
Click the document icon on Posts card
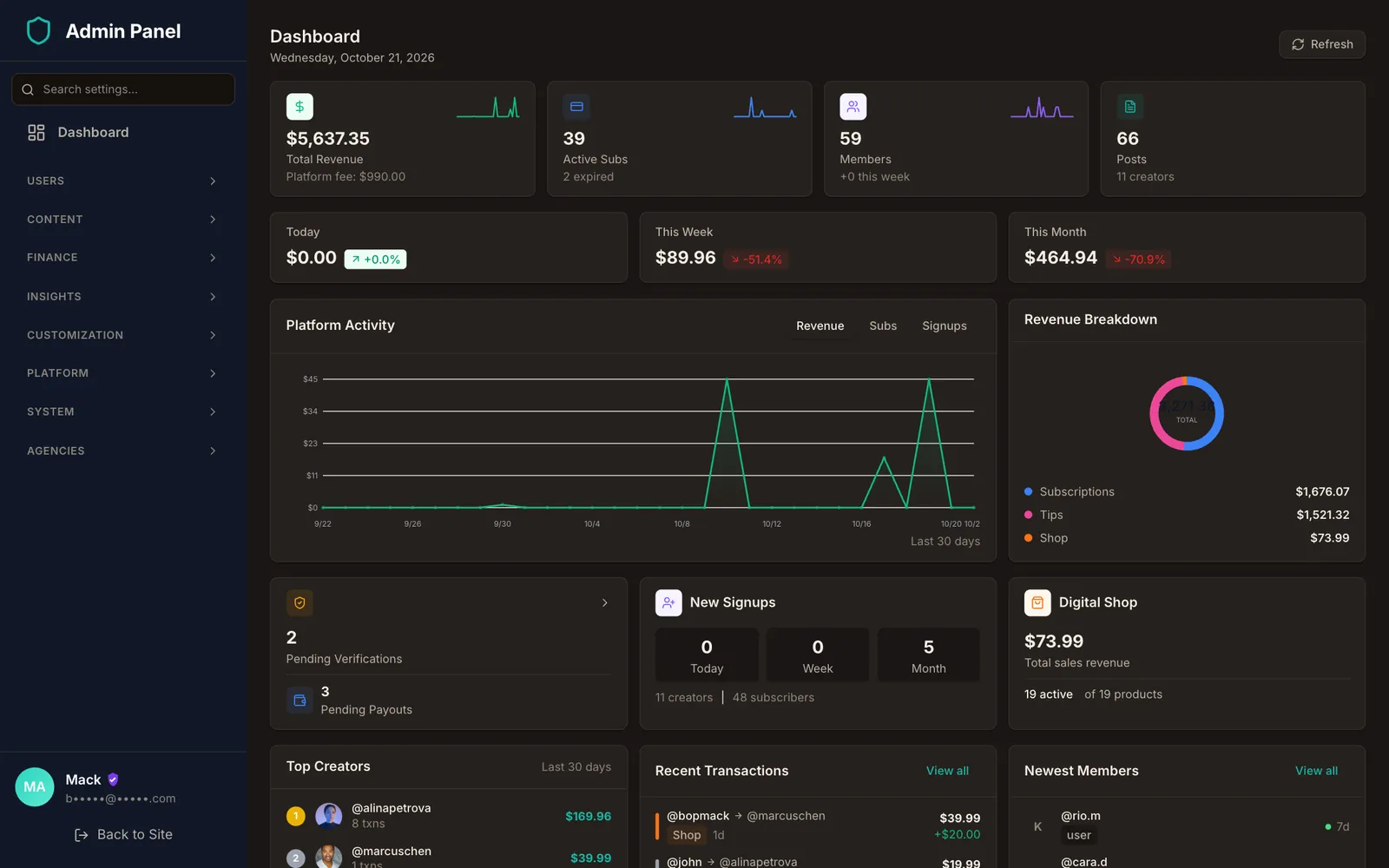(x=1130, y=107)
